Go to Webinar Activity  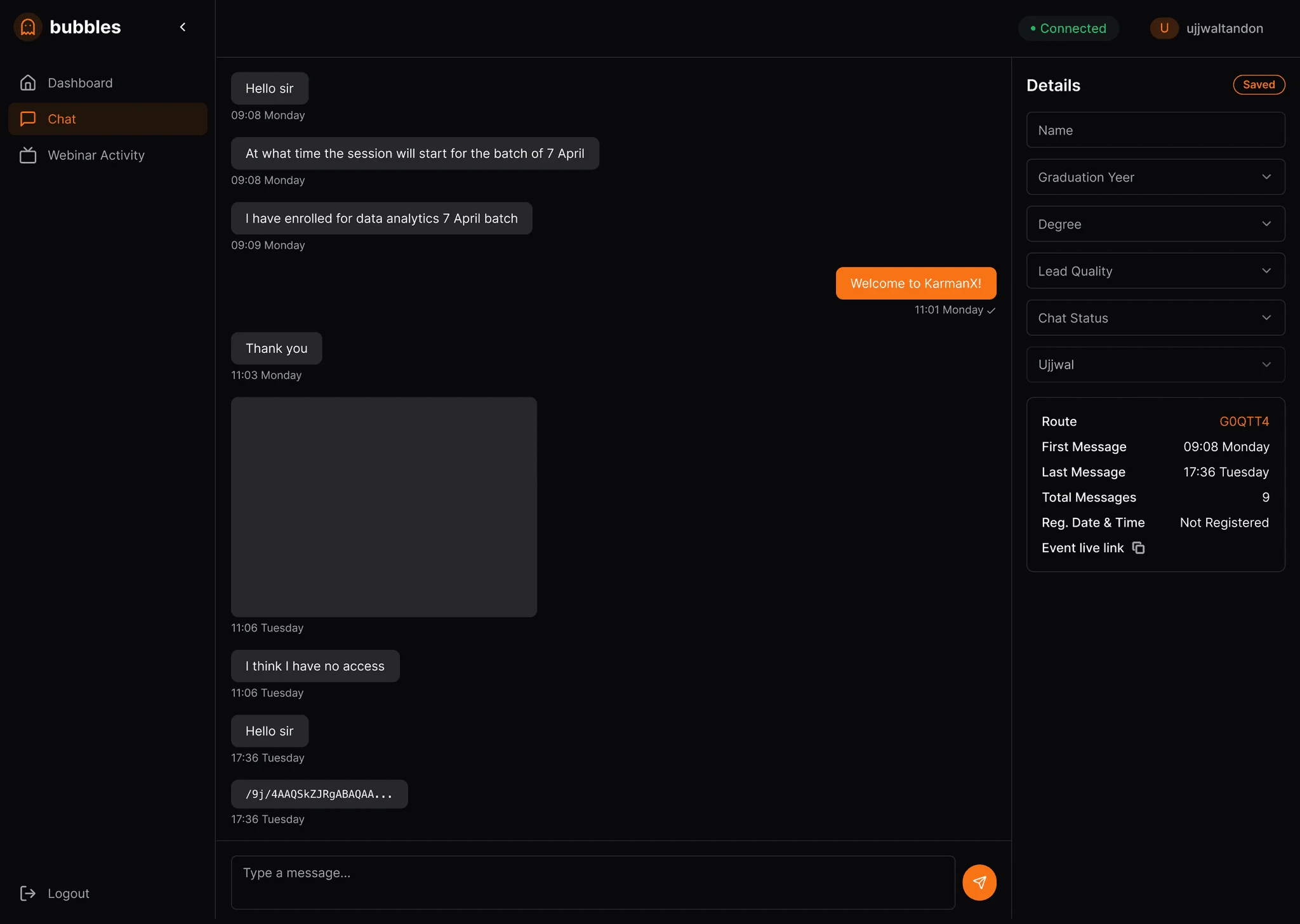coord(108,155)
